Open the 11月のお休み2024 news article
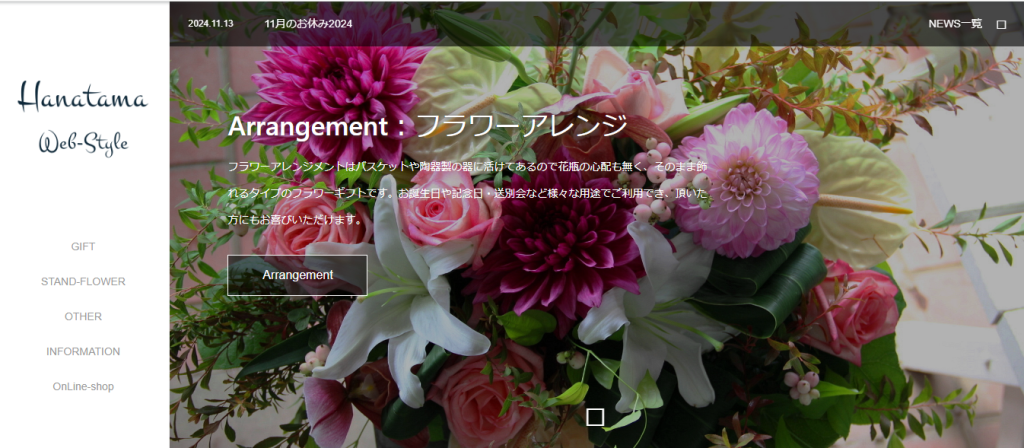 pyautogui.click(x=308, y=24)
